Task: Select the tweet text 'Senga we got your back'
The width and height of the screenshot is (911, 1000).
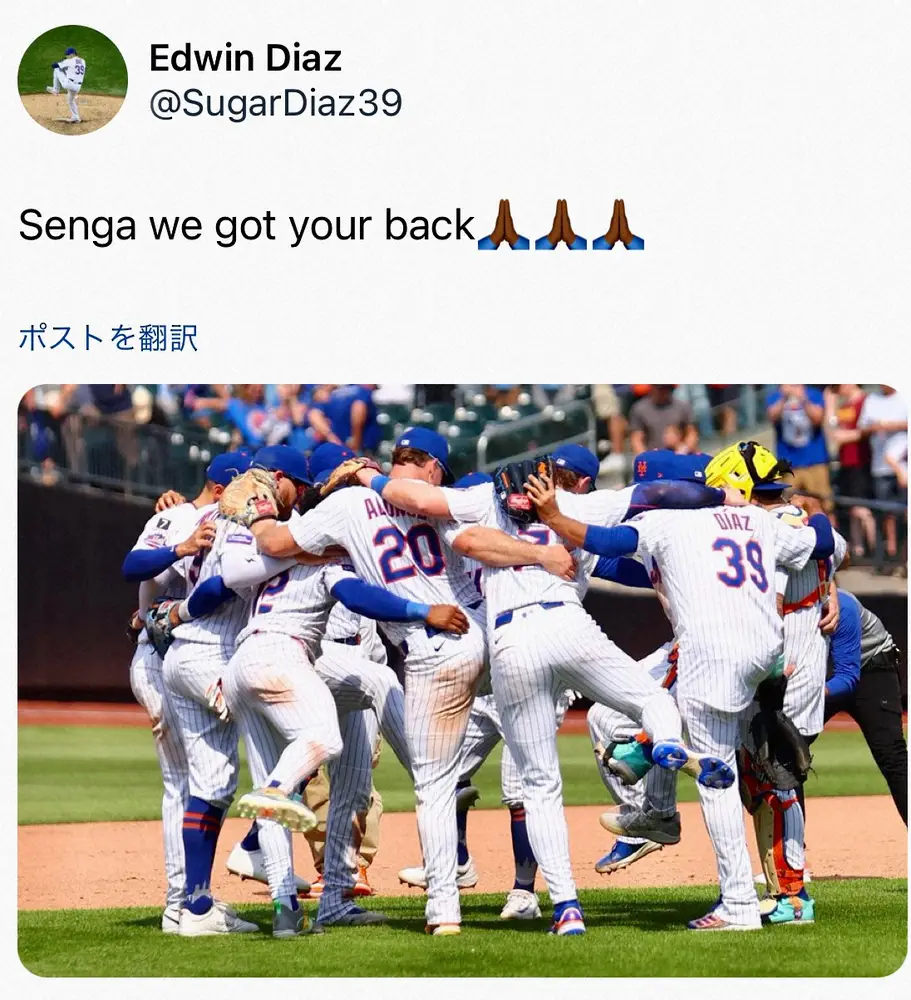Action: pyautogui.click(x=247, y=226)
